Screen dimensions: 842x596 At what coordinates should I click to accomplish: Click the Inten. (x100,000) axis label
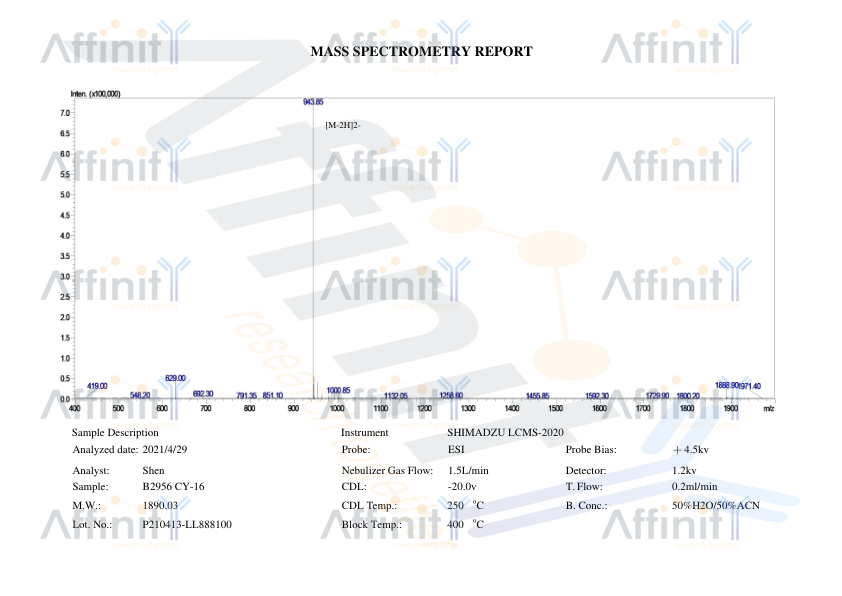click(96, 94)
